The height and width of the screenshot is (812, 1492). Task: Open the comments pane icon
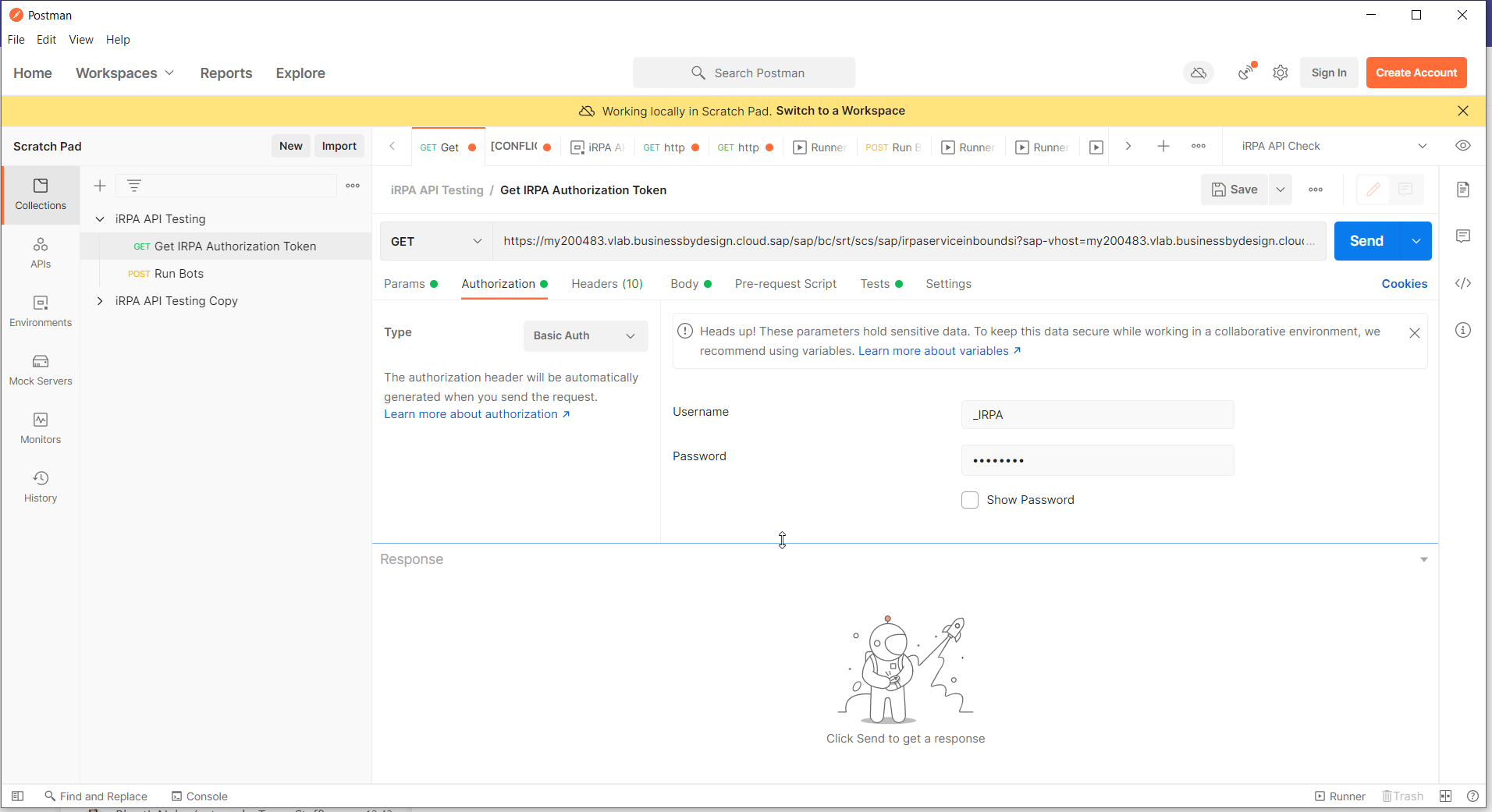pos(1463,236)
